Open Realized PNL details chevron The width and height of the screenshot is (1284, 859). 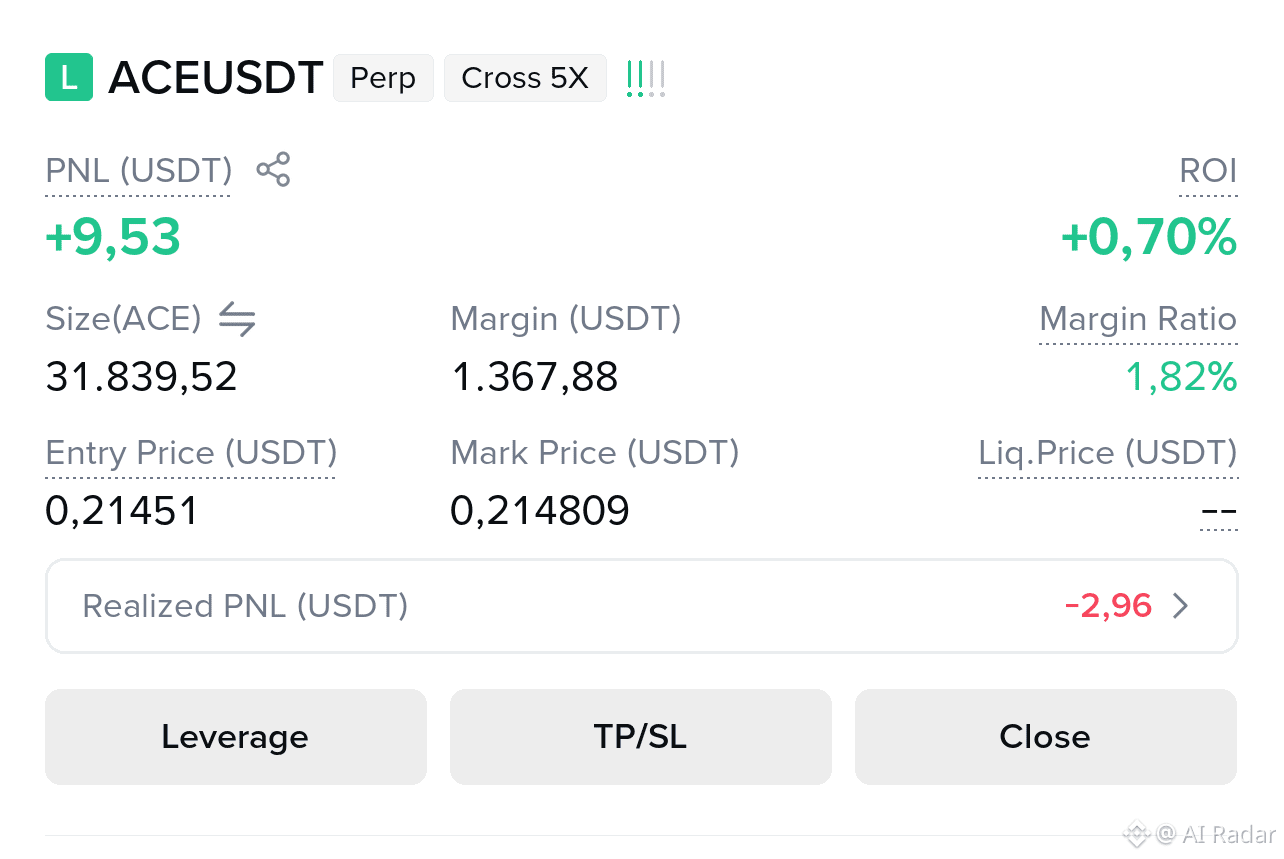click(1181, 606)
